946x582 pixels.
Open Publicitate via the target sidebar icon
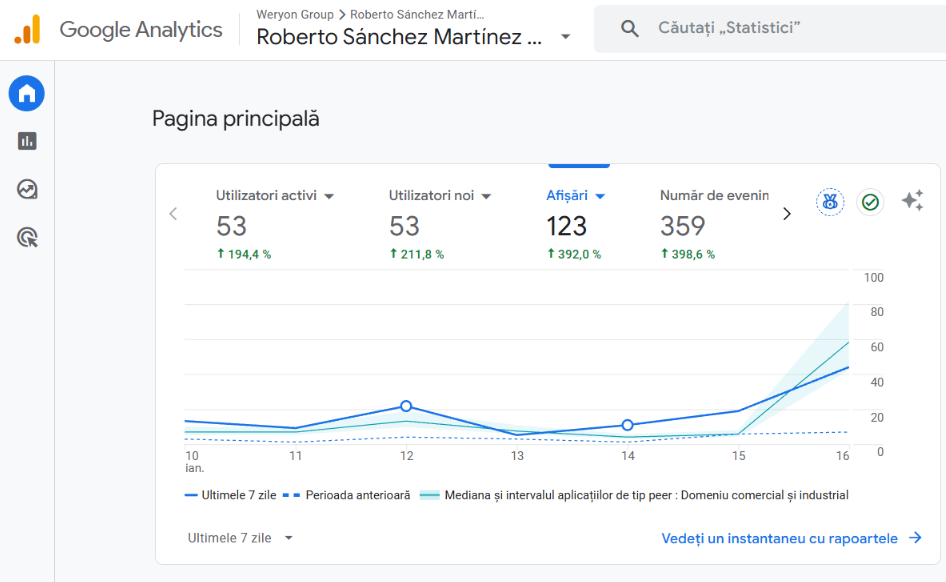(26, 237)
